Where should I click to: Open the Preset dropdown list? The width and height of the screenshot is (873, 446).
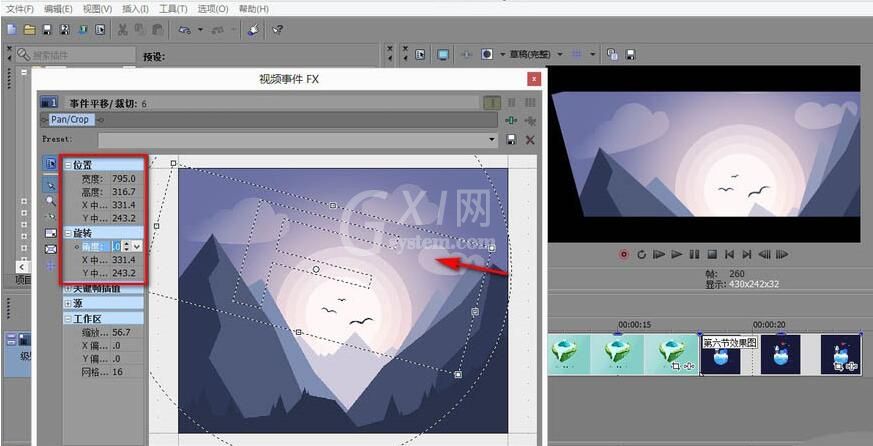[x=492, y=140]
